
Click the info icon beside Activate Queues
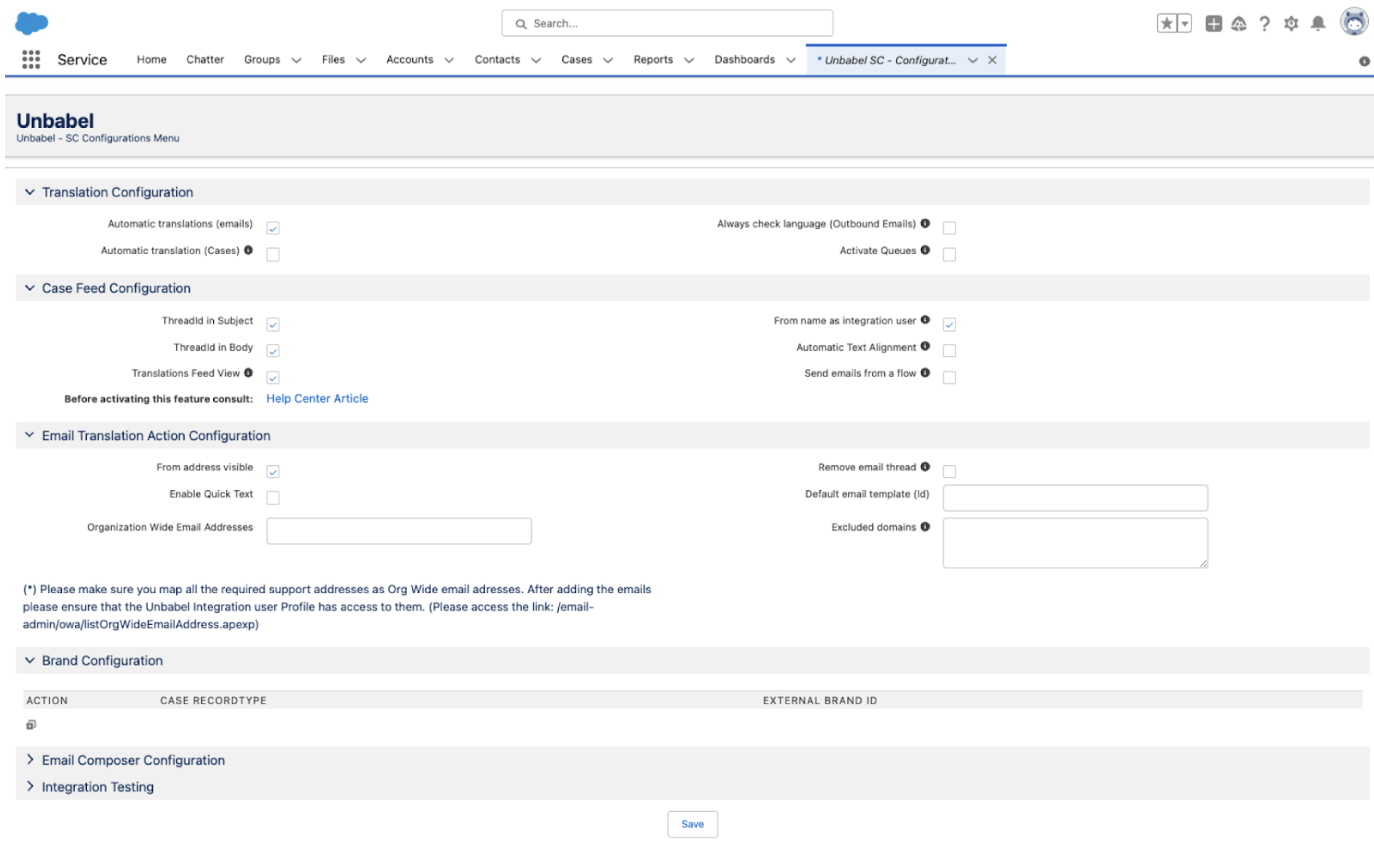pyautogui.click(x=925, y=250)
